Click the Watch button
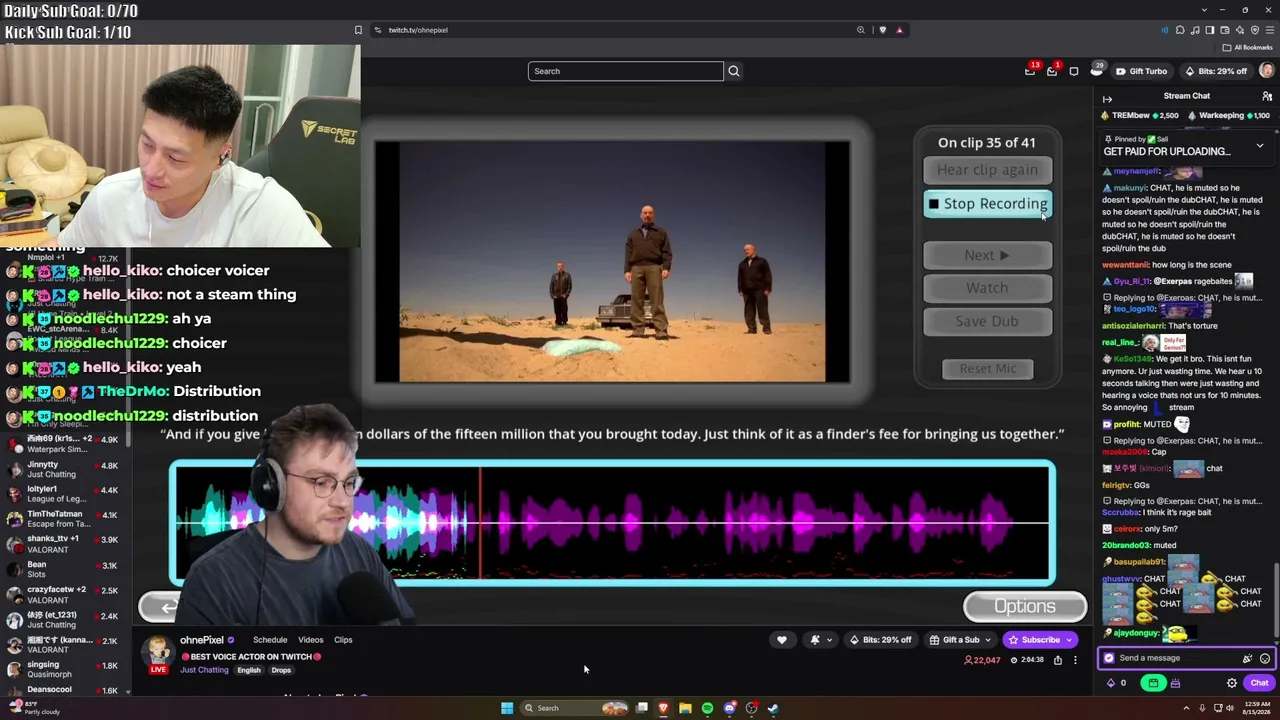Viewport: 1280px width, 720px height. coord(987,288)
